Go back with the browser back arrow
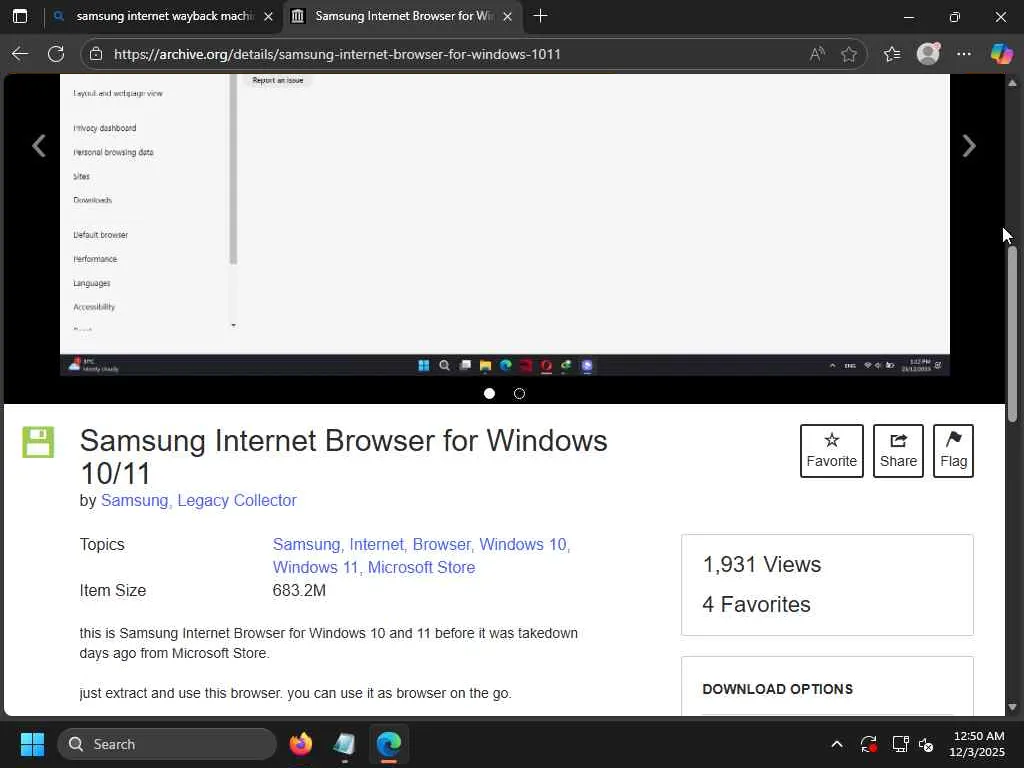1024x768 pixels. [x=20, y=54]
